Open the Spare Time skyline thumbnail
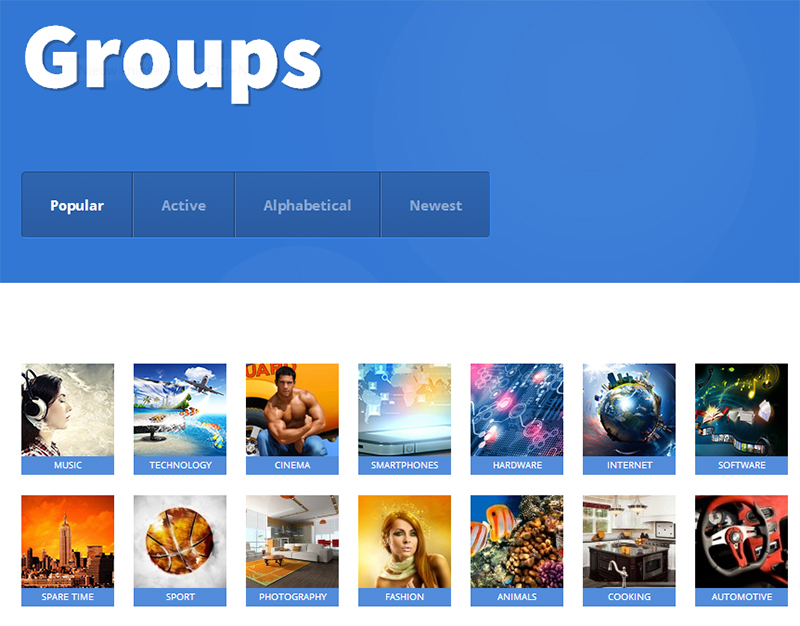 67,541
